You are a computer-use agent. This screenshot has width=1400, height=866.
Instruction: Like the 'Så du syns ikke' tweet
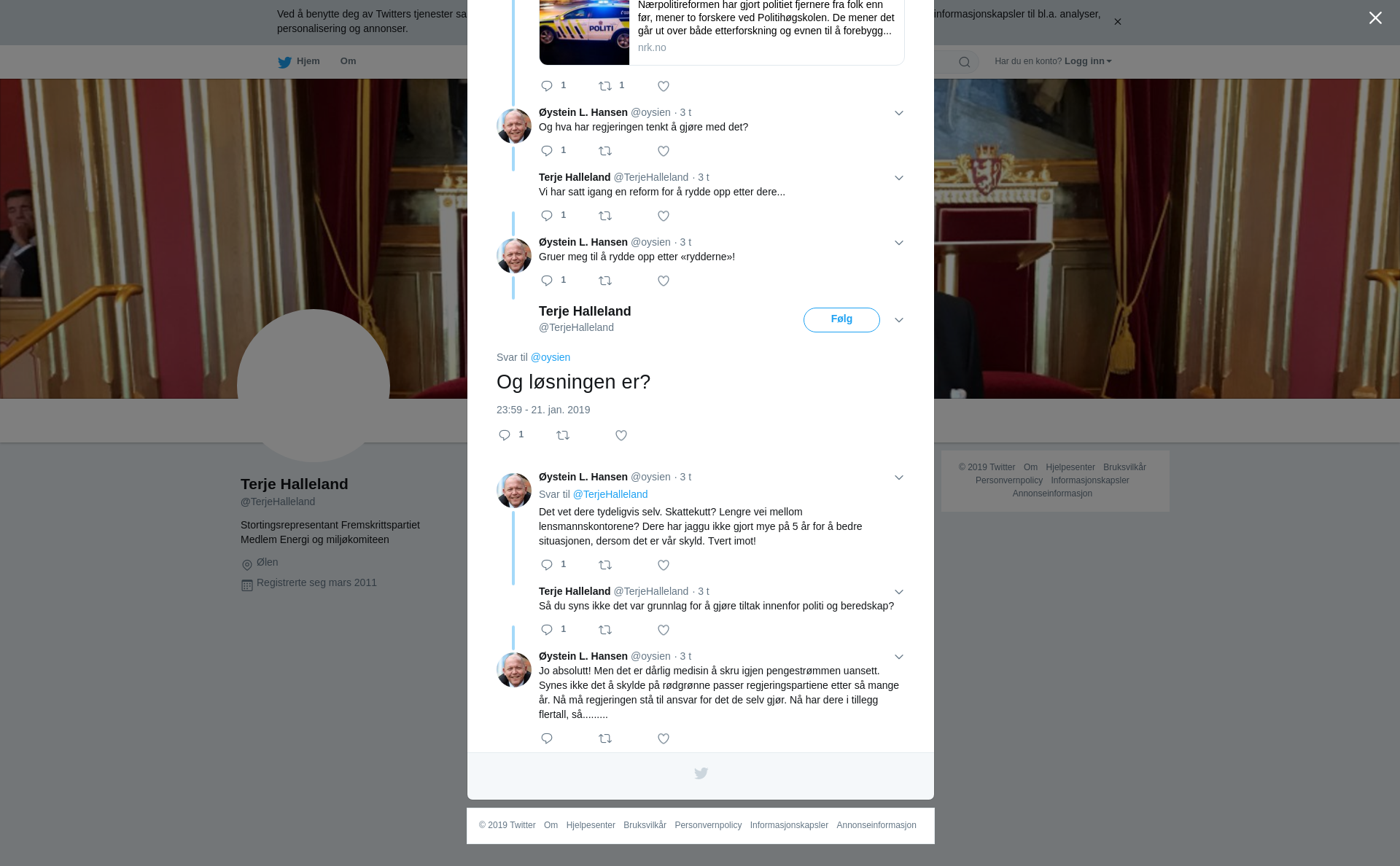coord(664,631)
